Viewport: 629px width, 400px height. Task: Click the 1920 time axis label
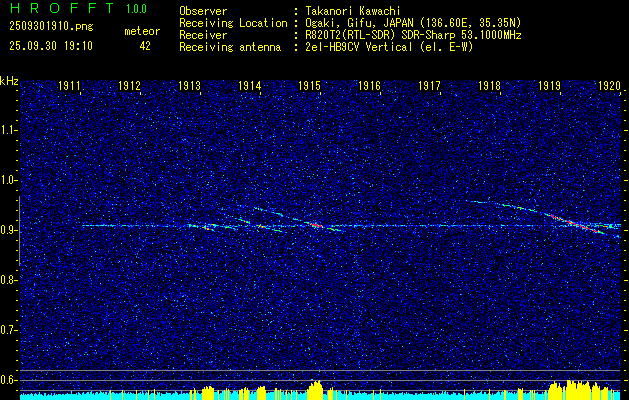pos(609,85)
